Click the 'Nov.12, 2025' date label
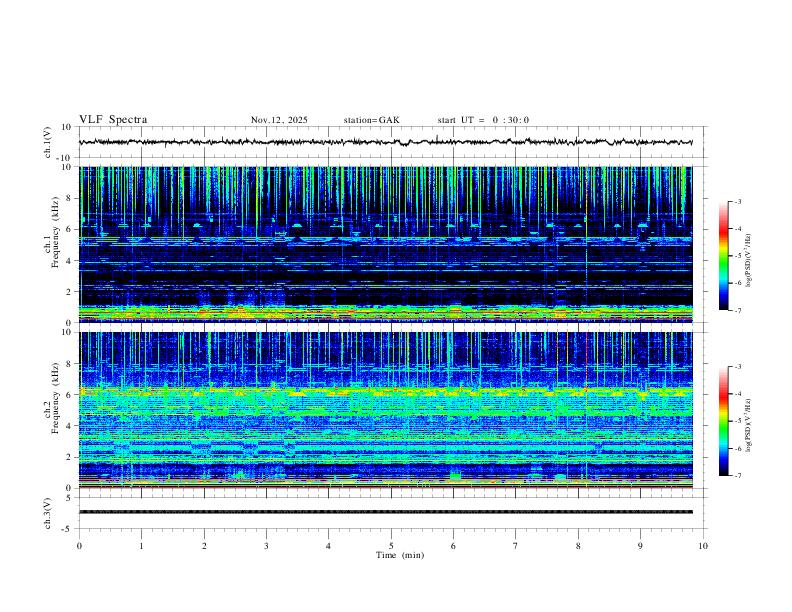The height and width of the screenshot is (612, 792). click(x=279, y=120)
